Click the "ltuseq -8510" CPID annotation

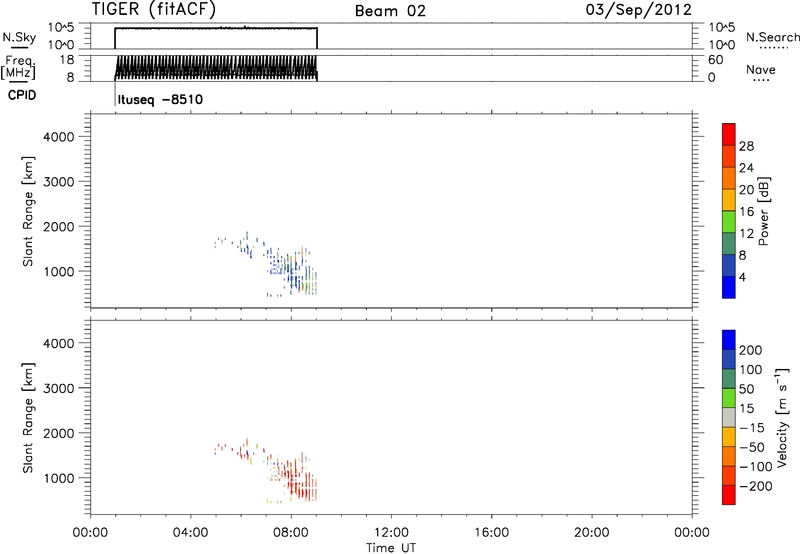click(160, 99)
